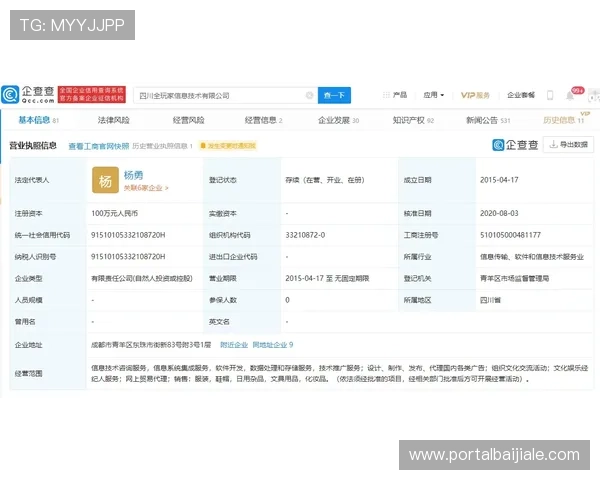Switch to 新闻公告 tab
Image resolution: width=600 pixels, height=480 pixels.
[488, 120]
